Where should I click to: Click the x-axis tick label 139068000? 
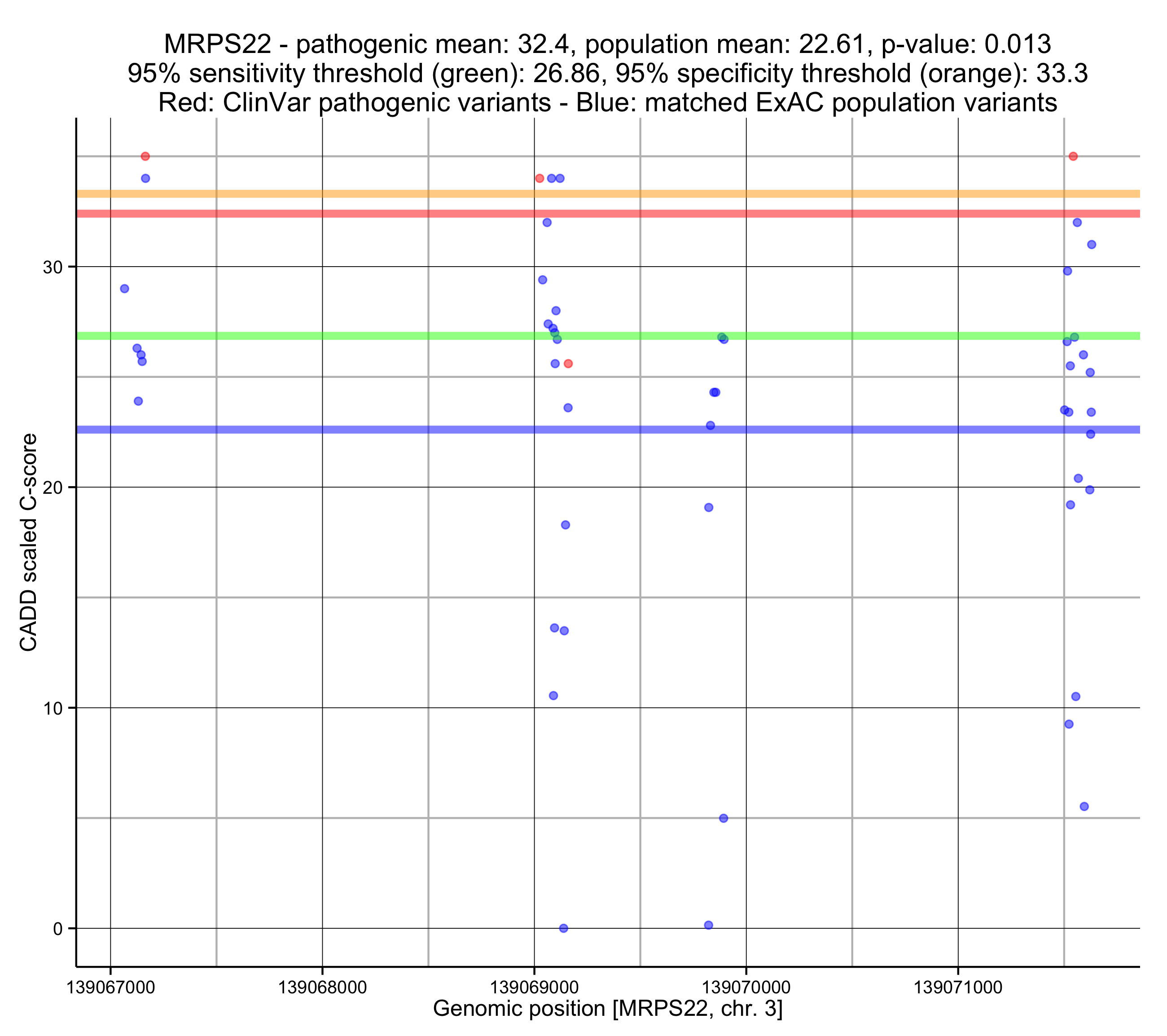323,987
